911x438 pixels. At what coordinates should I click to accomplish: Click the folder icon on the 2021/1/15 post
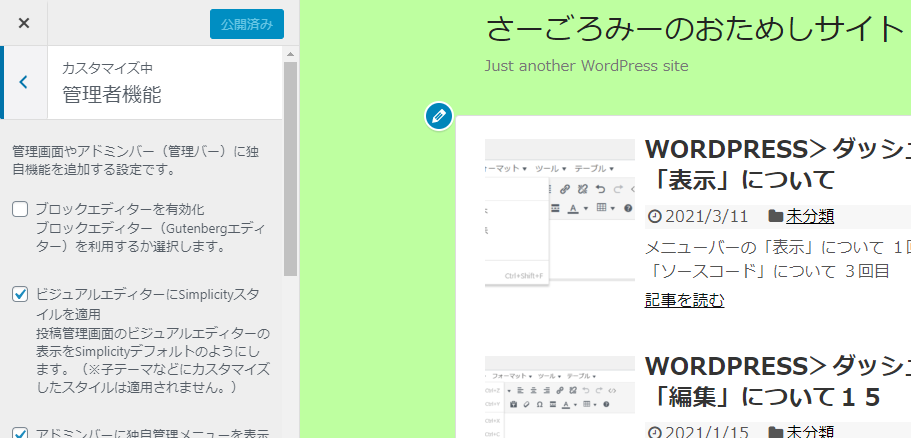tap(775, 432)
